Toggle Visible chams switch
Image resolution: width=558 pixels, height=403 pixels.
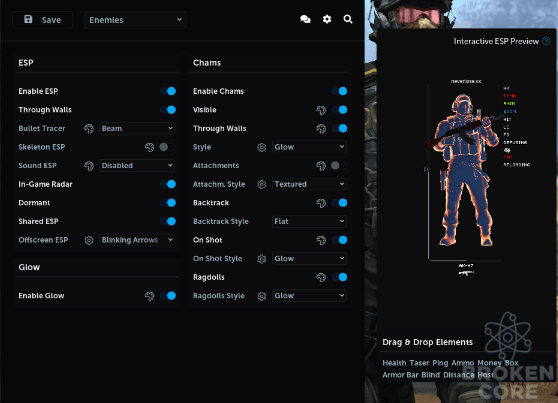339,110
